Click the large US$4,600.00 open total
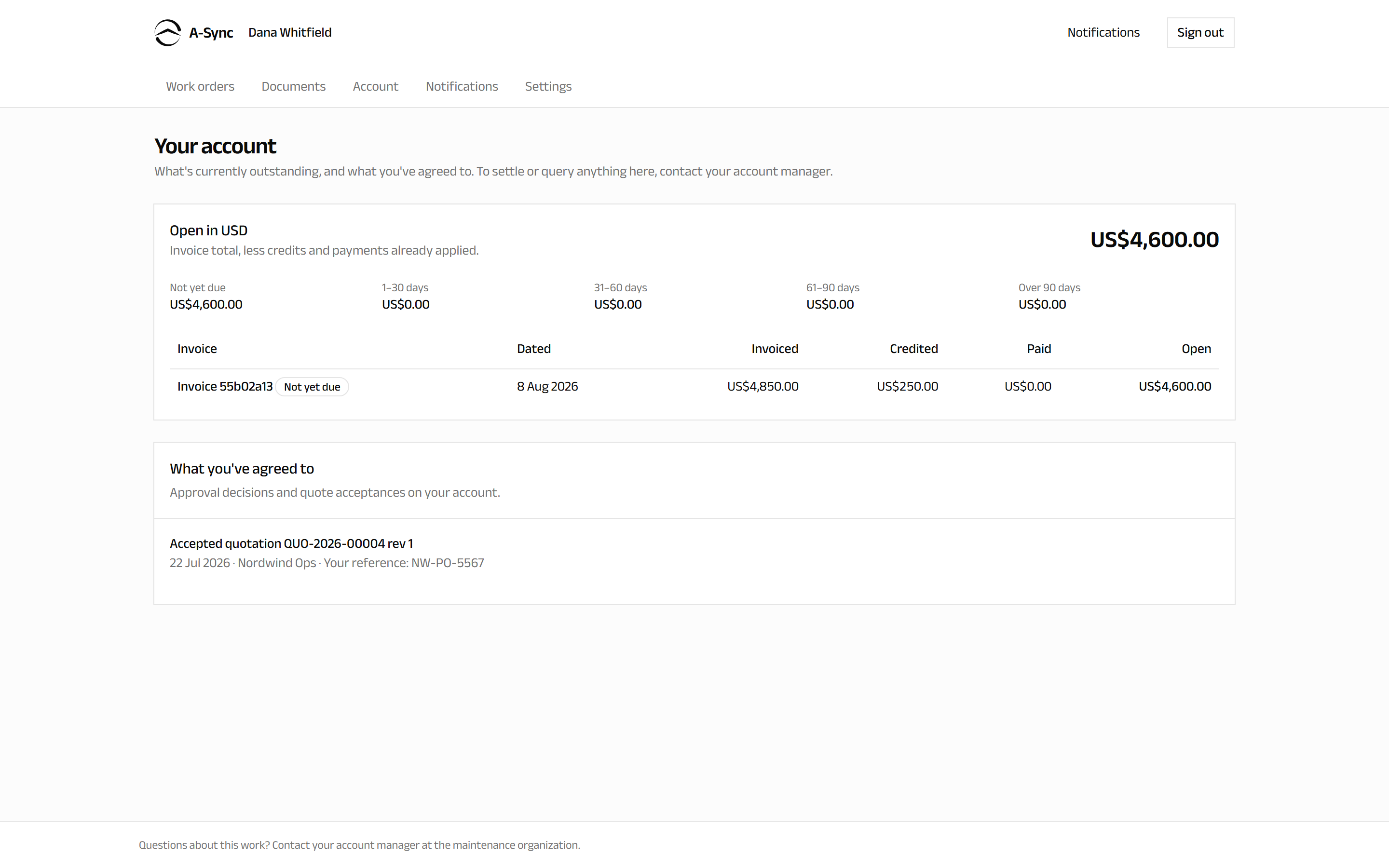Image resolution: width=1389 pixels, height=868 pixels. pyautogui.click(x=1154, y=239)
